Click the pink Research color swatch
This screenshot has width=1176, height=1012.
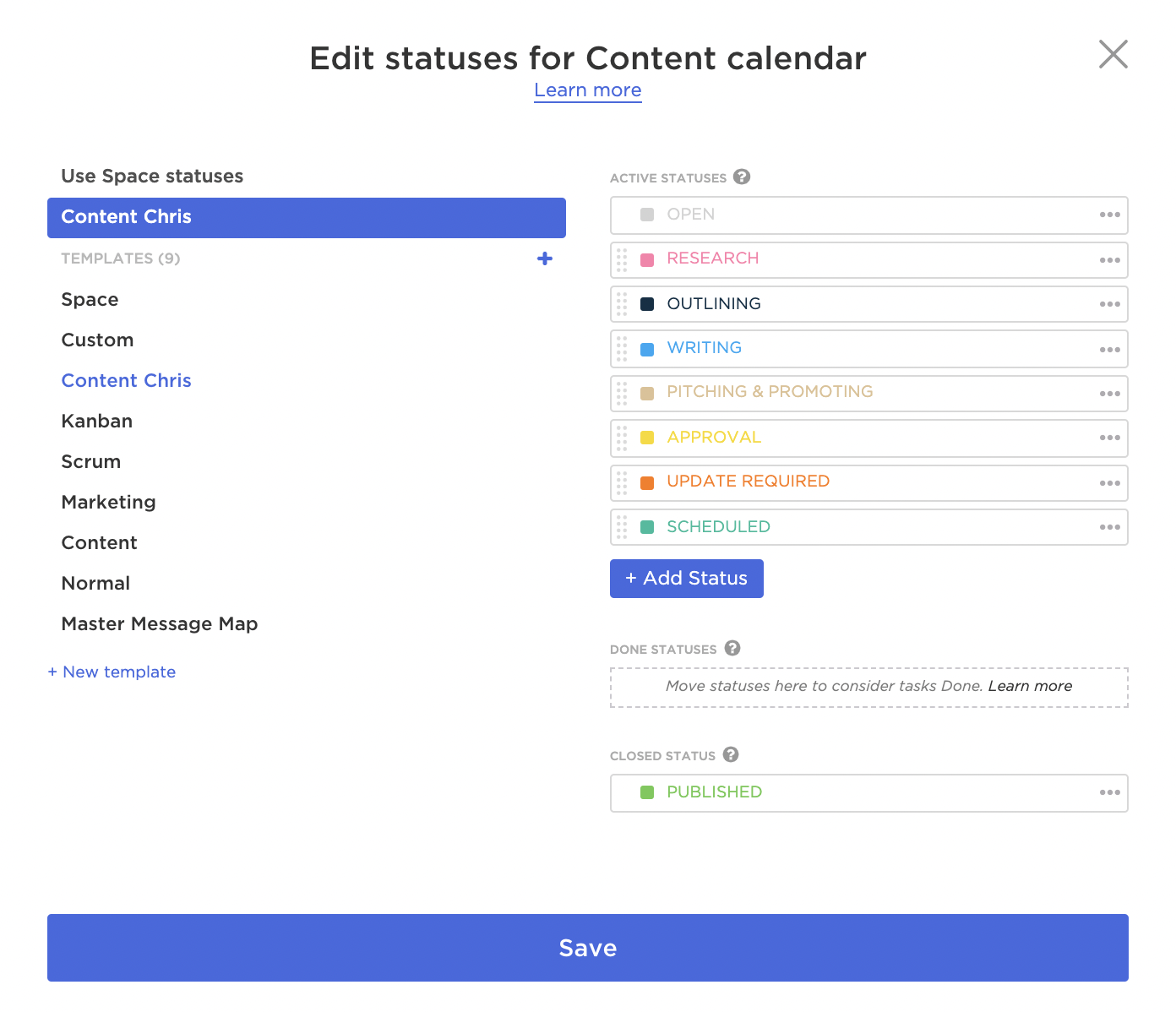coord(647,259)
